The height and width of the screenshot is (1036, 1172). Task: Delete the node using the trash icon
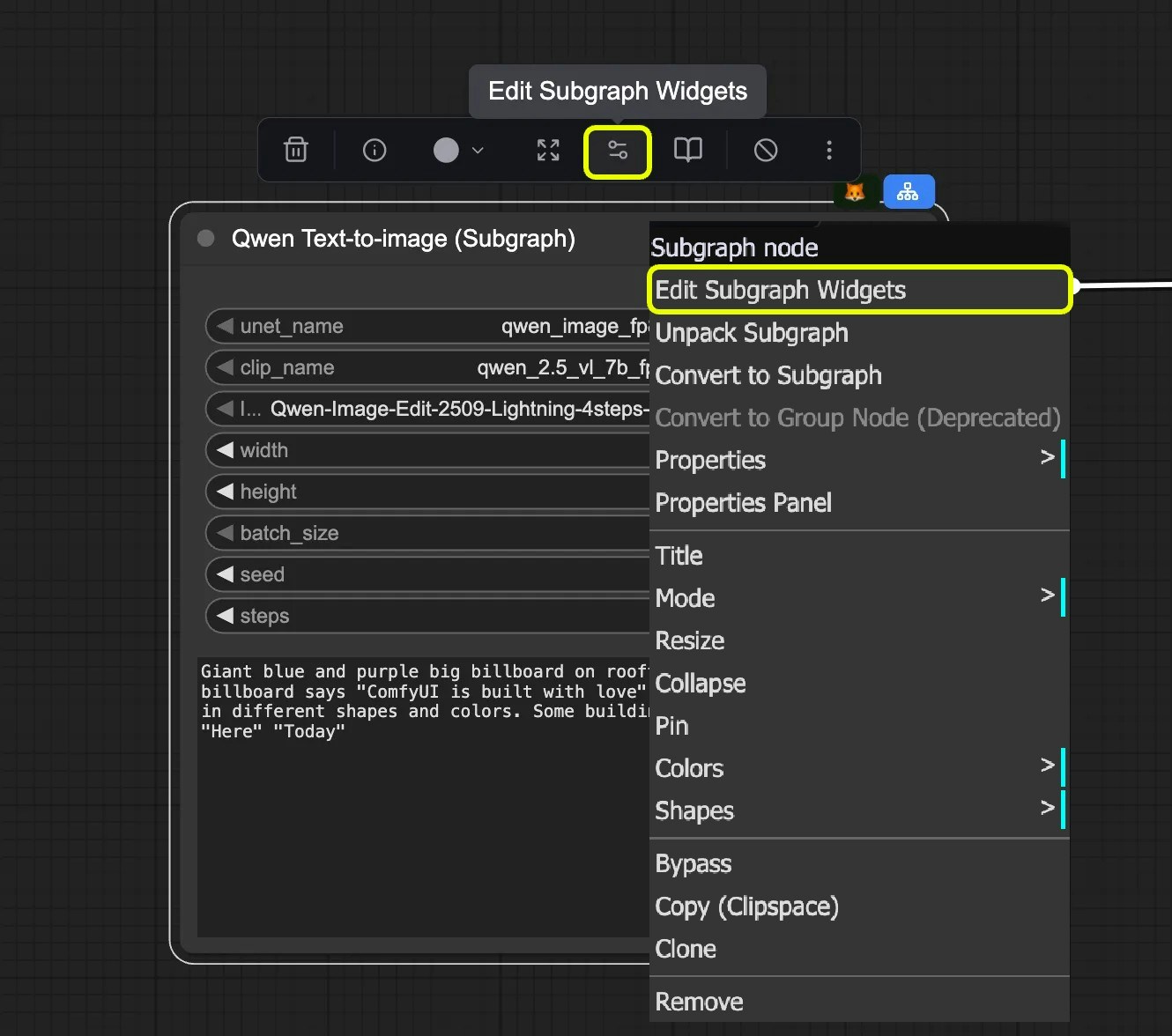(295, 150)
